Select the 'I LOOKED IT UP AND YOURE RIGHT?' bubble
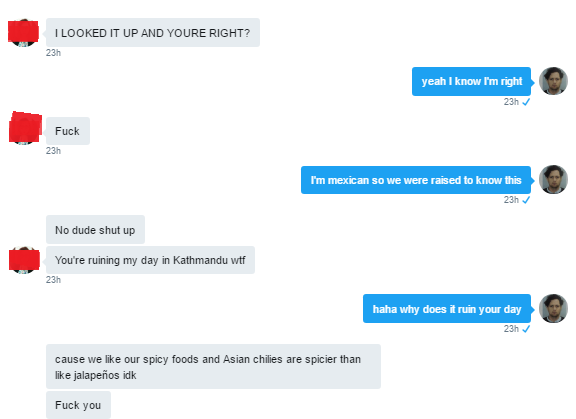 (153, 33)
